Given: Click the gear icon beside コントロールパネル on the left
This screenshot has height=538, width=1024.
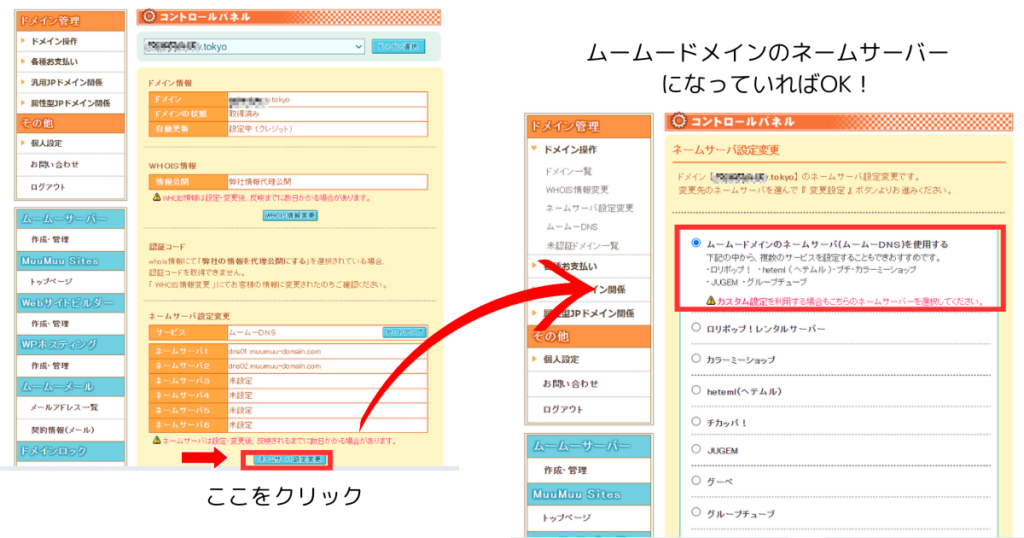Looking at the screenshot, I should point(148,16).
